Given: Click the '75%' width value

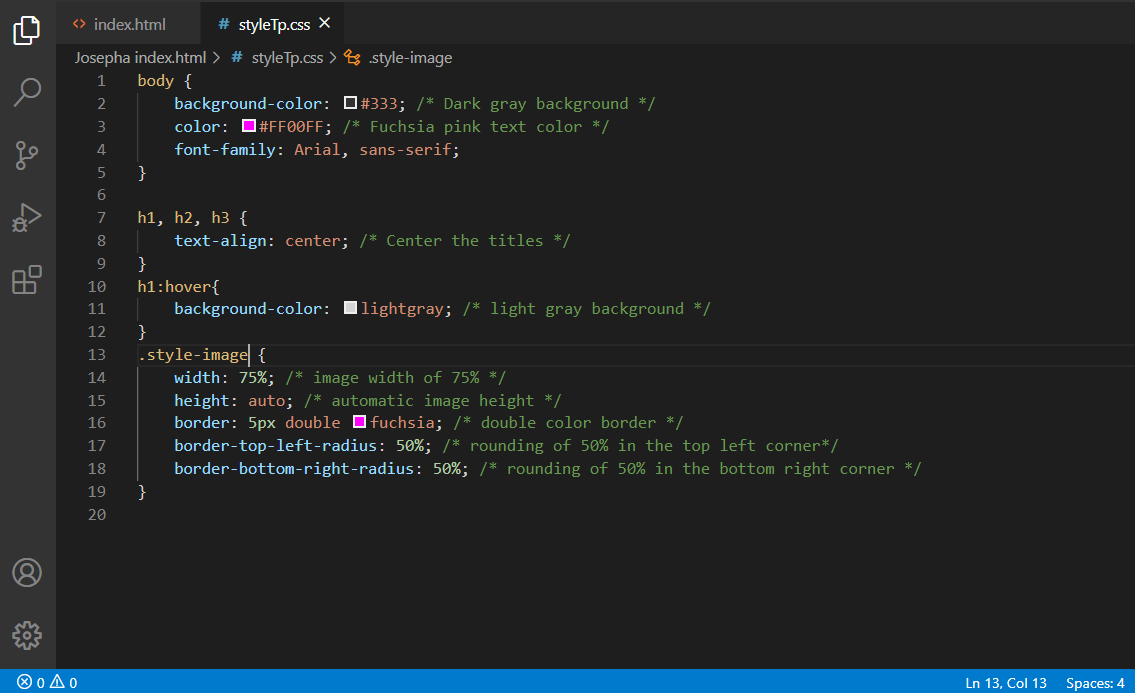Looking at the screenshot, I should (253, 378).
